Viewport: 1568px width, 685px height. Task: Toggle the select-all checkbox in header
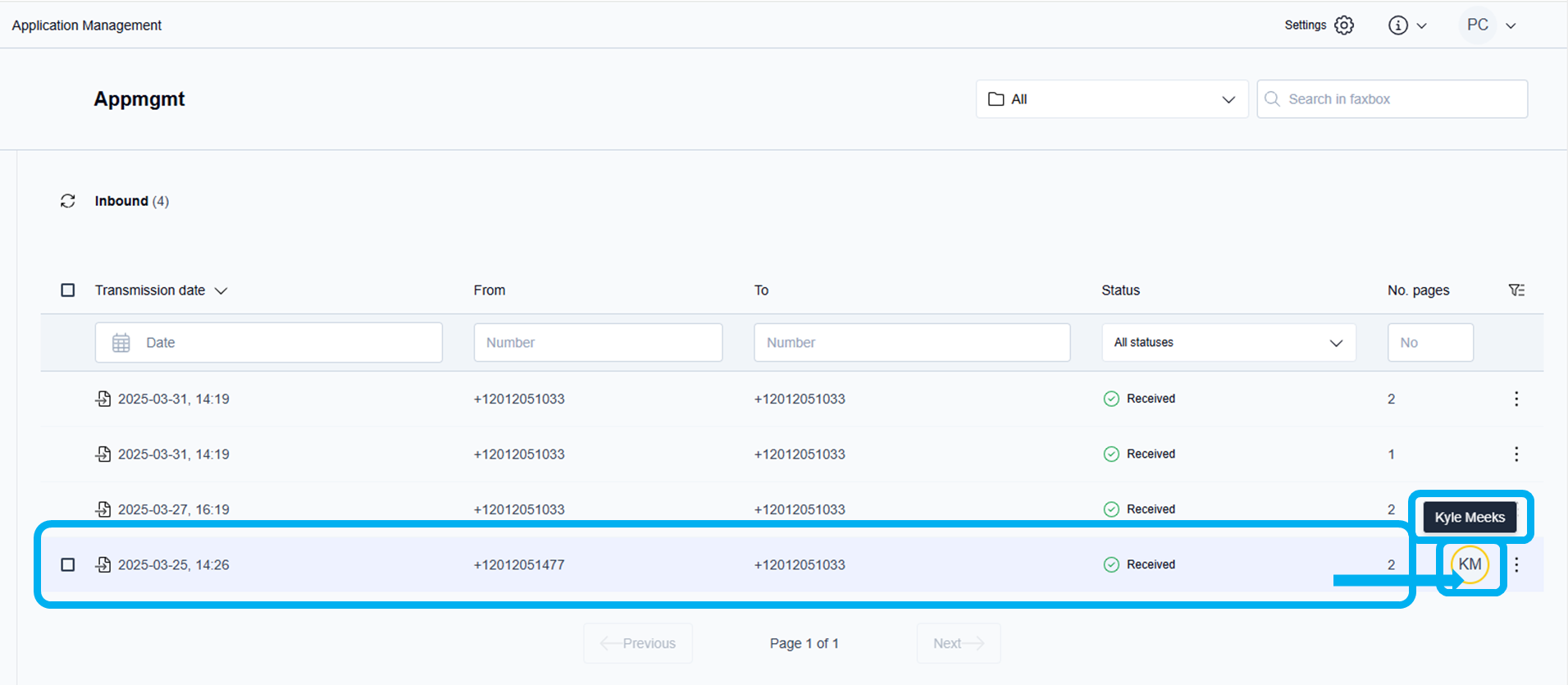(68, 290)
